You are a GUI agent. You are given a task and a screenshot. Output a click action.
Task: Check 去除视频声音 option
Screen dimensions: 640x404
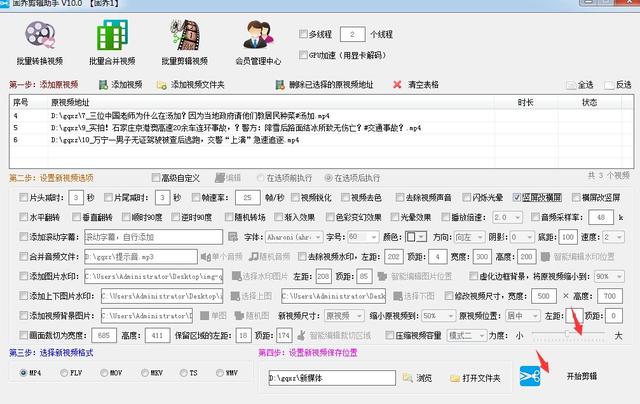coord(400,198)
